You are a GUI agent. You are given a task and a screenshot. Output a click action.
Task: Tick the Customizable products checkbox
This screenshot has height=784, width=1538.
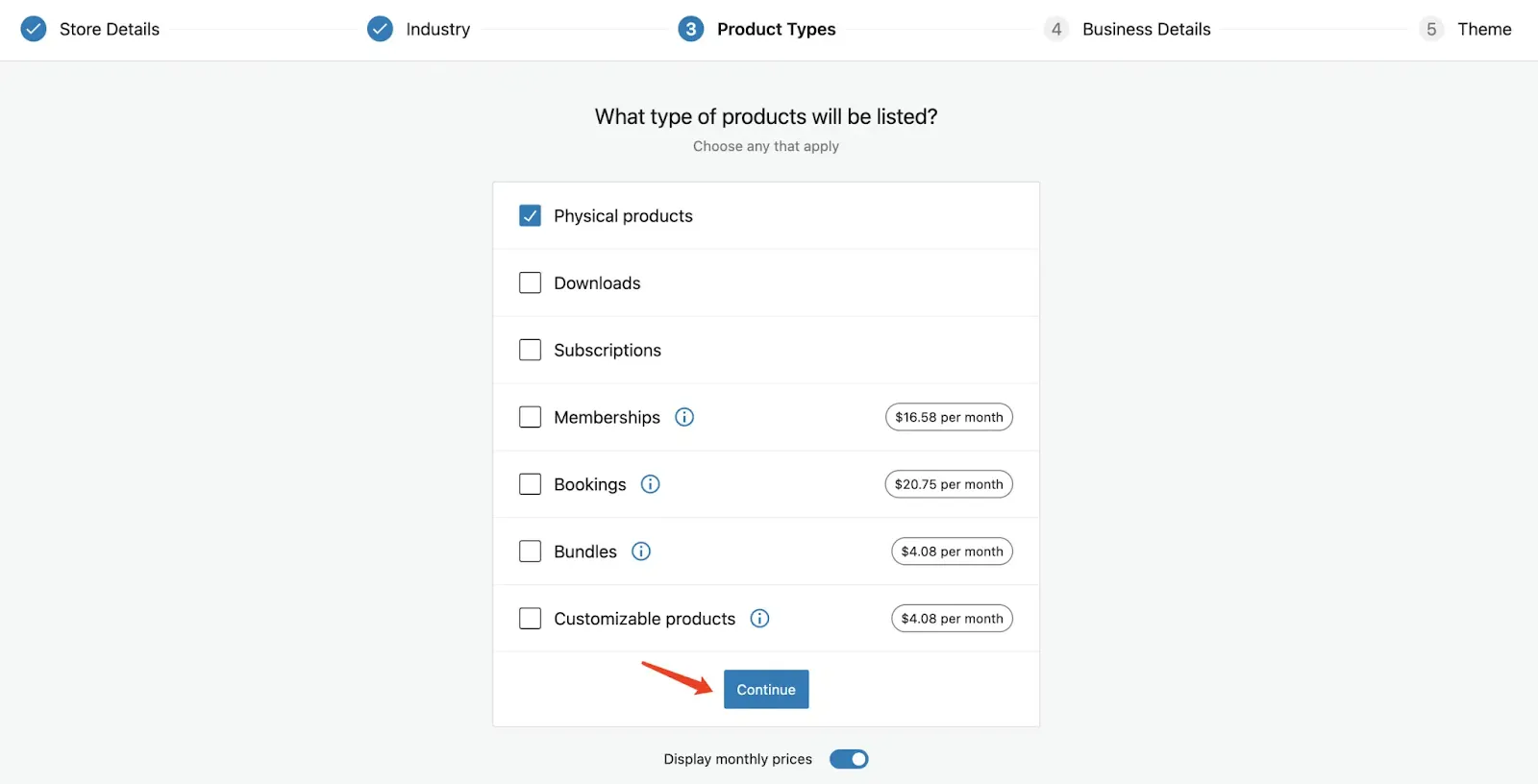click(x=530, y=619)
